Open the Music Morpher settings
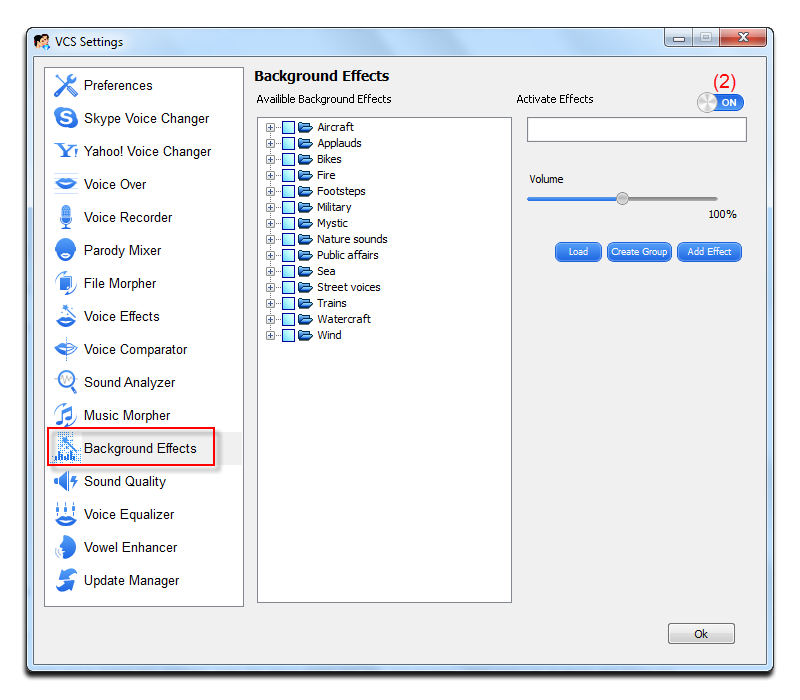The height and width of the screenshot is (700, 800). click(117, 415)
